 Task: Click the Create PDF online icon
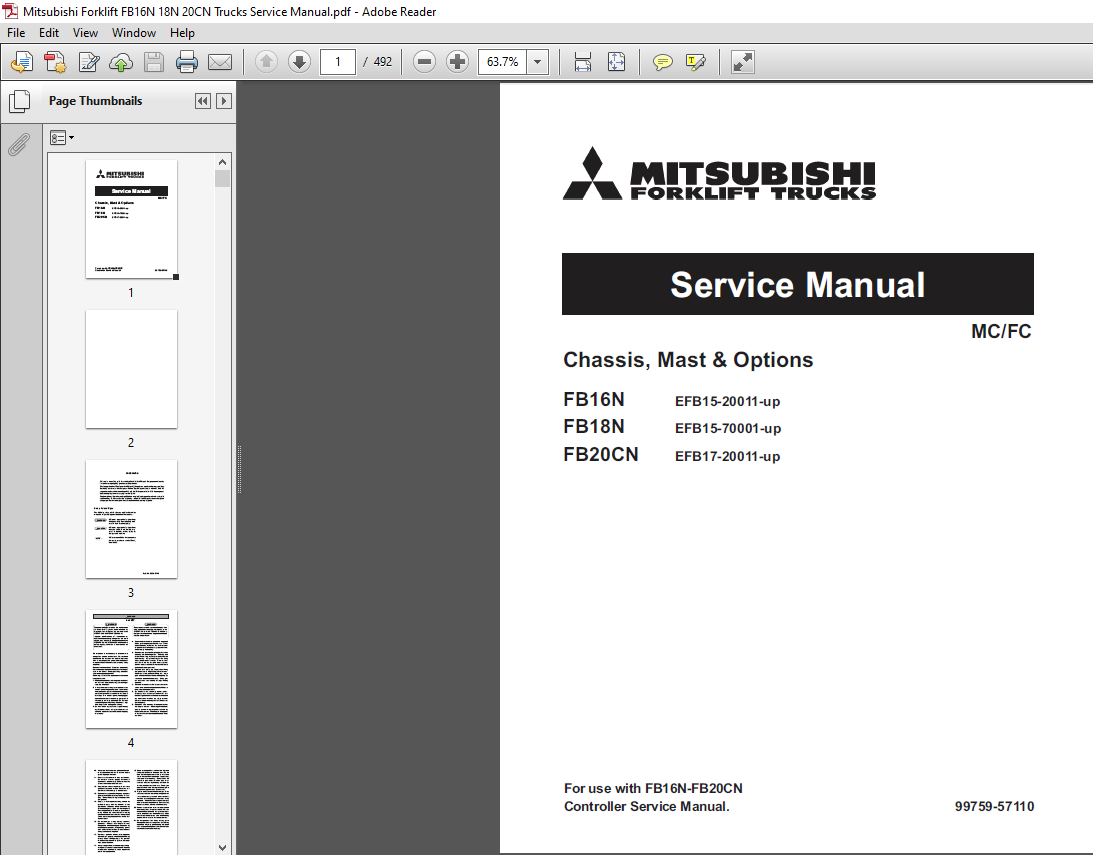[x=22, y=62]
